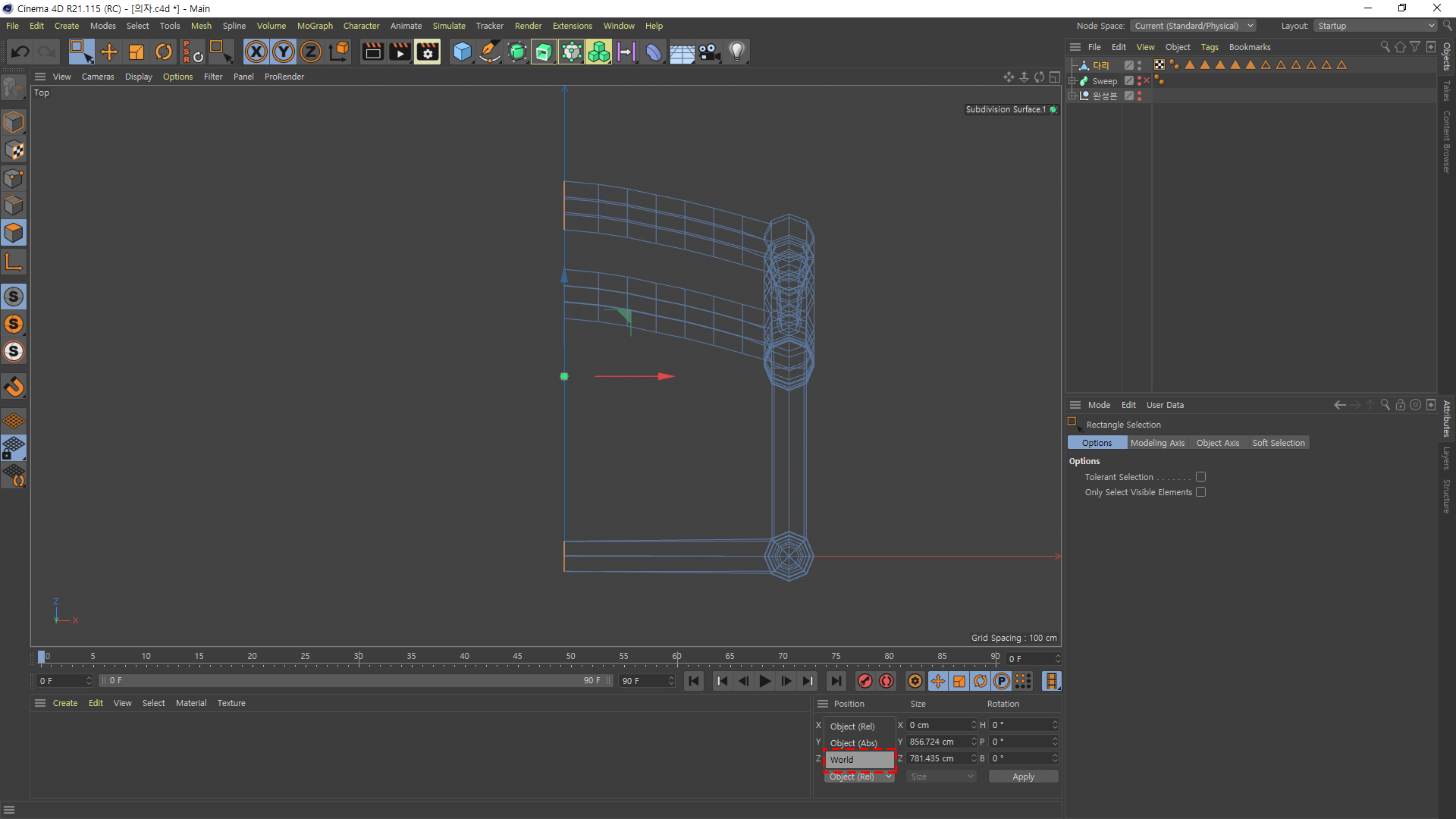The image size is (1456, 819).
Task: Switch to Modeling Axis tab
Action: pyautogui.click(x=1156, y=443)
